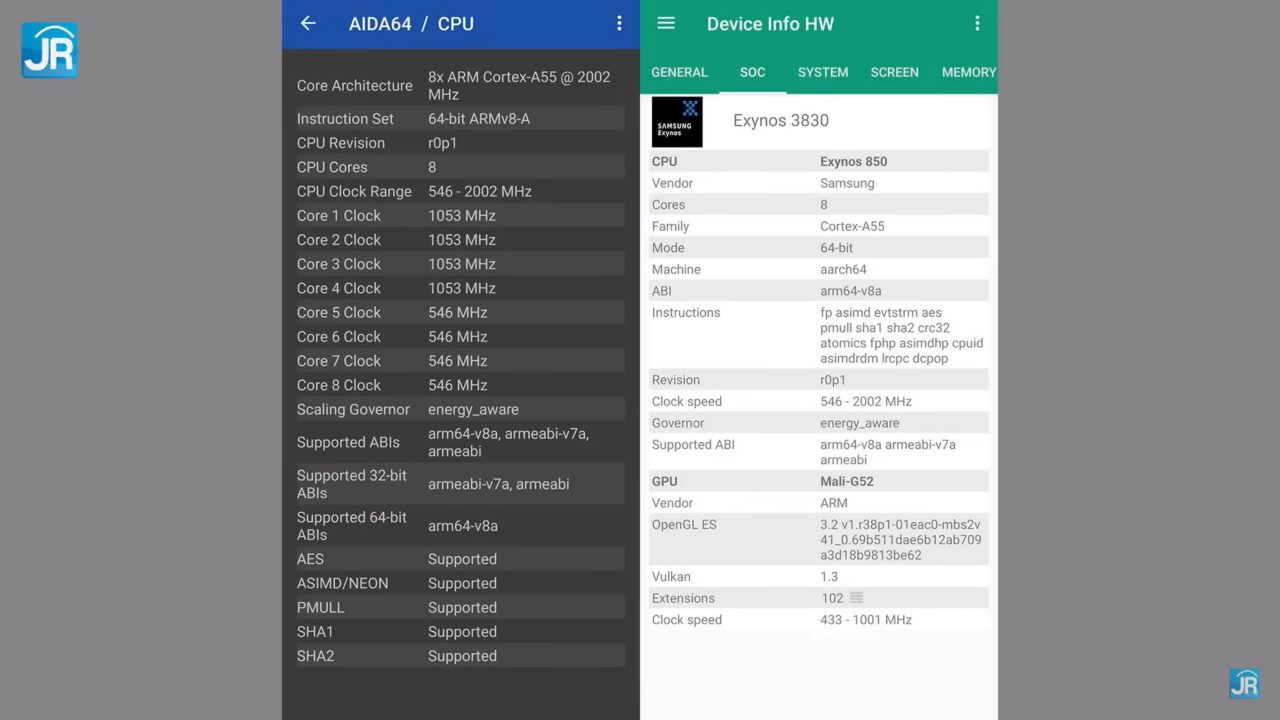Click the Core 5 Clock row
Screen dimensions: 1280x720
460,312
